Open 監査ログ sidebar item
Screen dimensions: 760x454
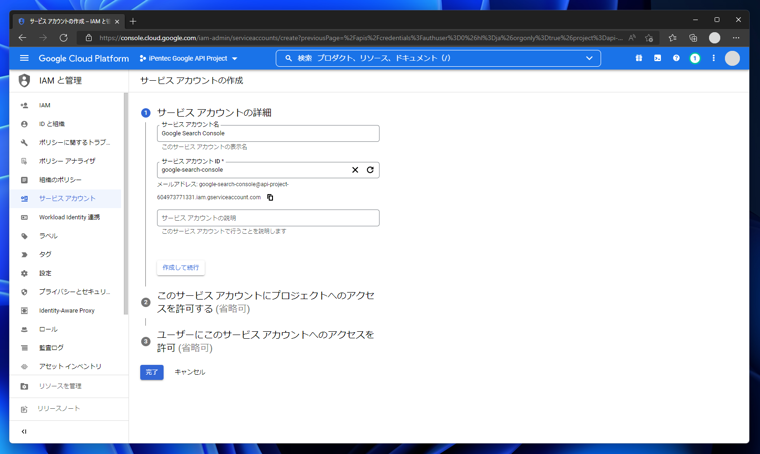66,348
